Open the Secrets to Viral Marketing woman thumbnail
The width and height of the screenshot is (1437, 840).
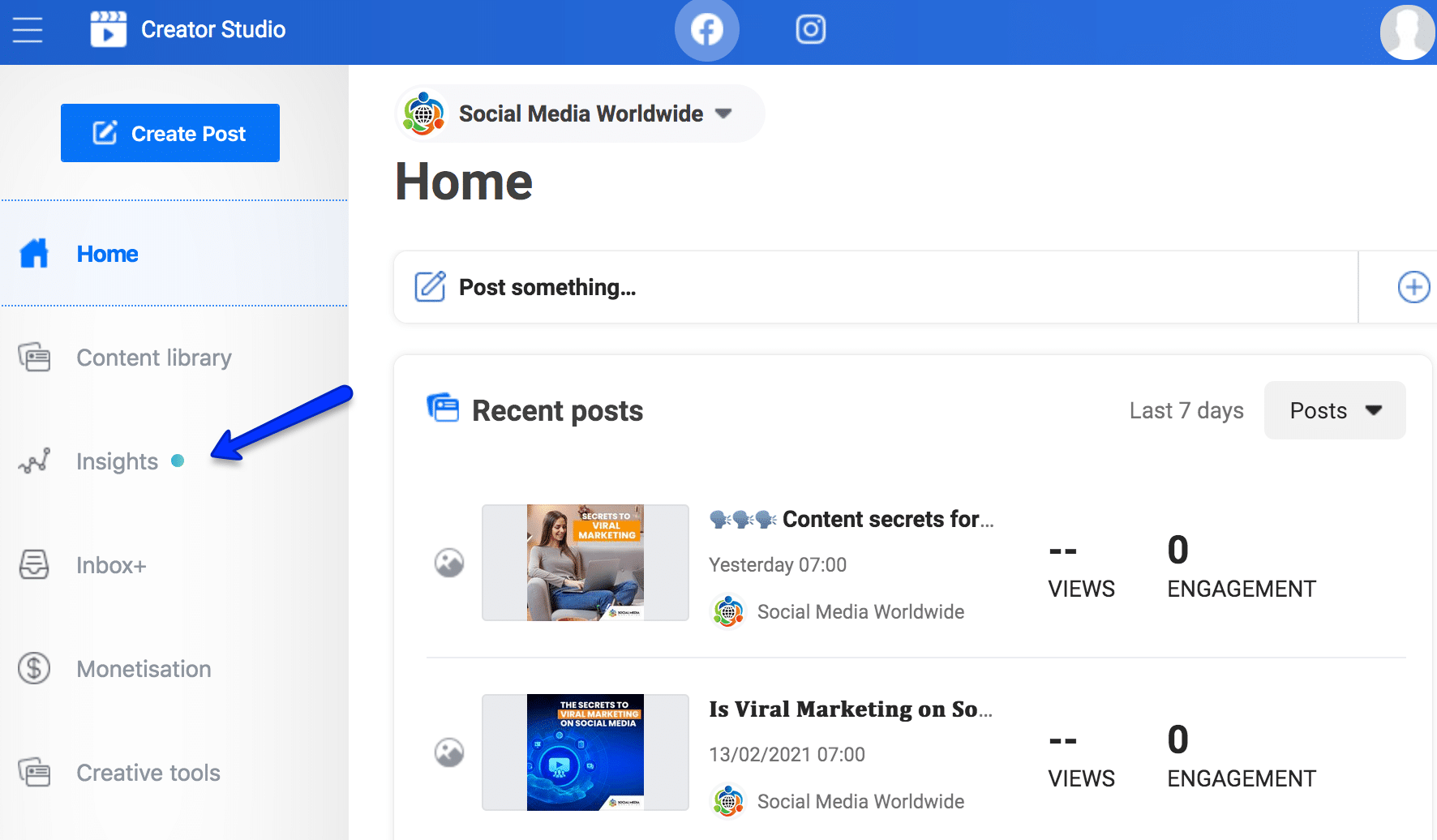click(585, 563)
